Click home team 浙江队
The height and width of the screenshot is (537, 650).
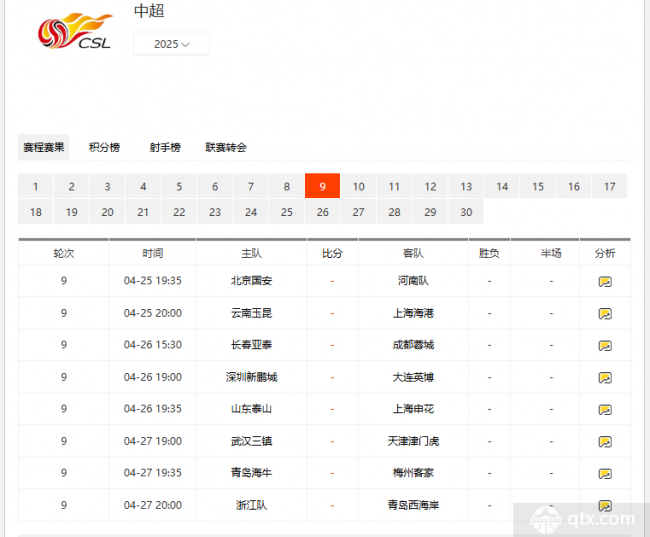[x=251, y=505]
